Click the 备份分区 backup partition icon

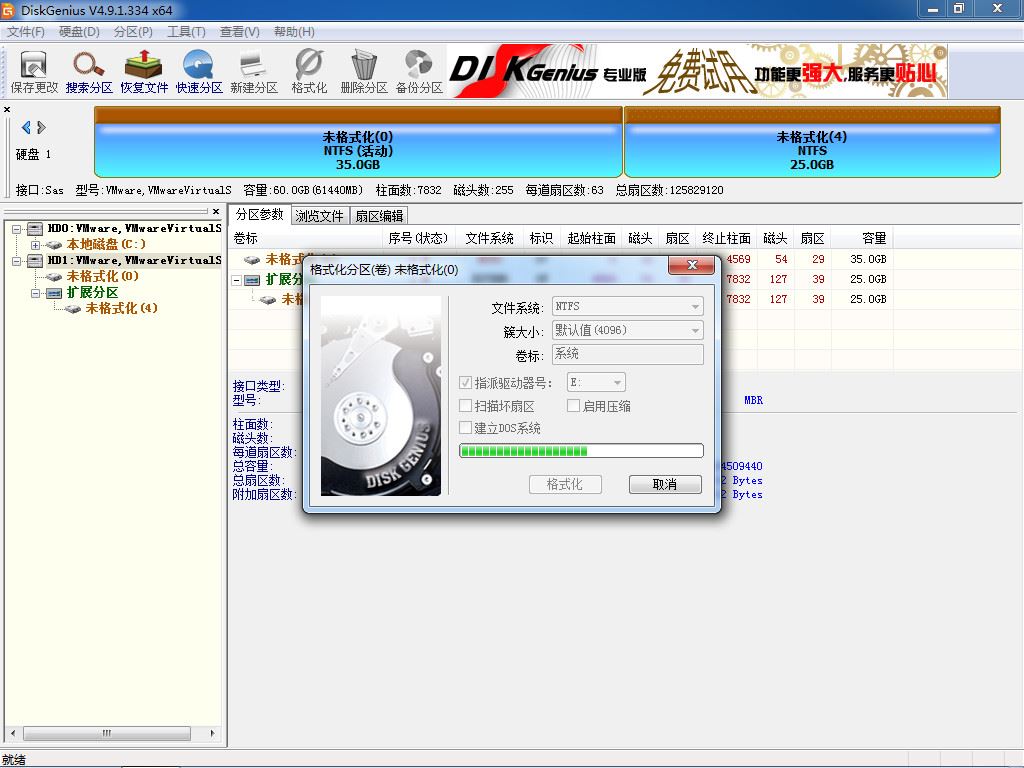click(x=419, y=72)
